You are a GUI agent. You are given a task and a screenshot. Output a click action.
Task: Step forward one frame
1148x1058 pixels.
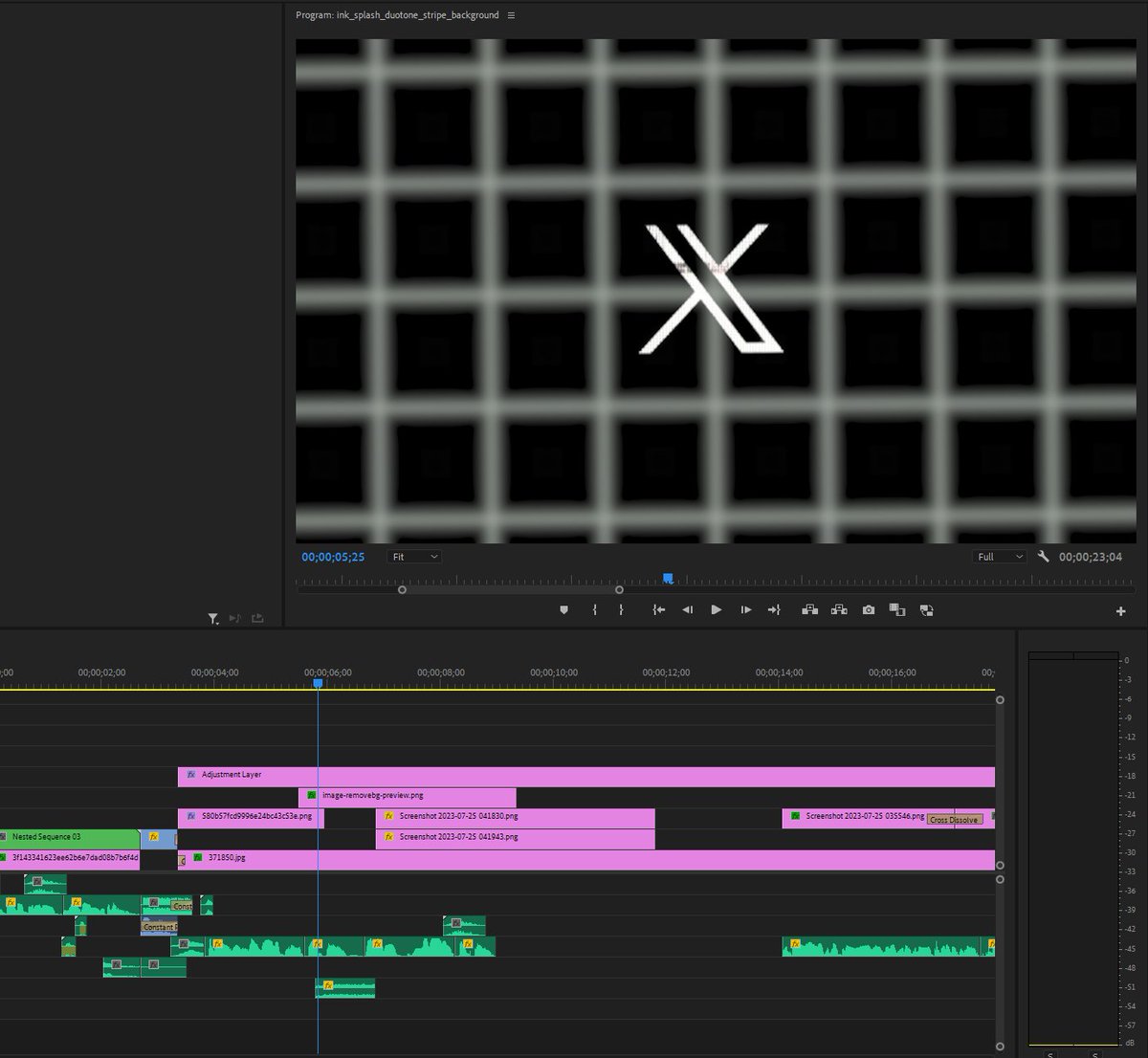point(746,610)
